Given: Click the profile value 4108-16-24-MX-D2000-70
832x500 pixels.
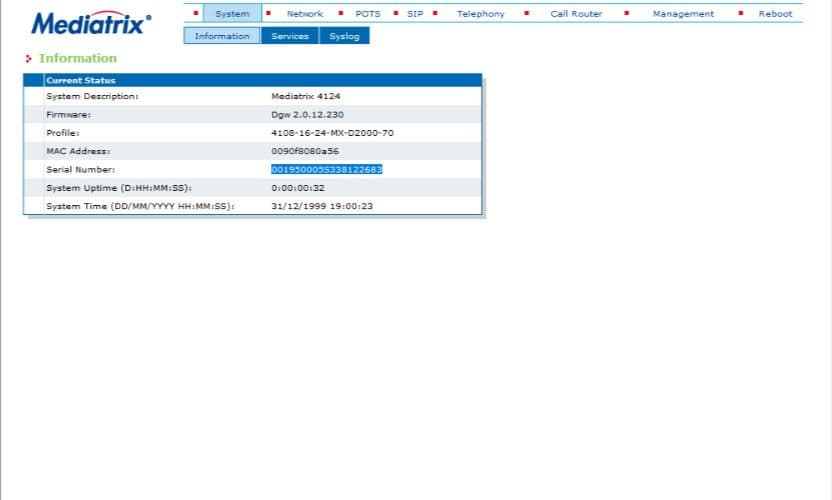Looking at the screenshot, I should click(x=332, y=132).
